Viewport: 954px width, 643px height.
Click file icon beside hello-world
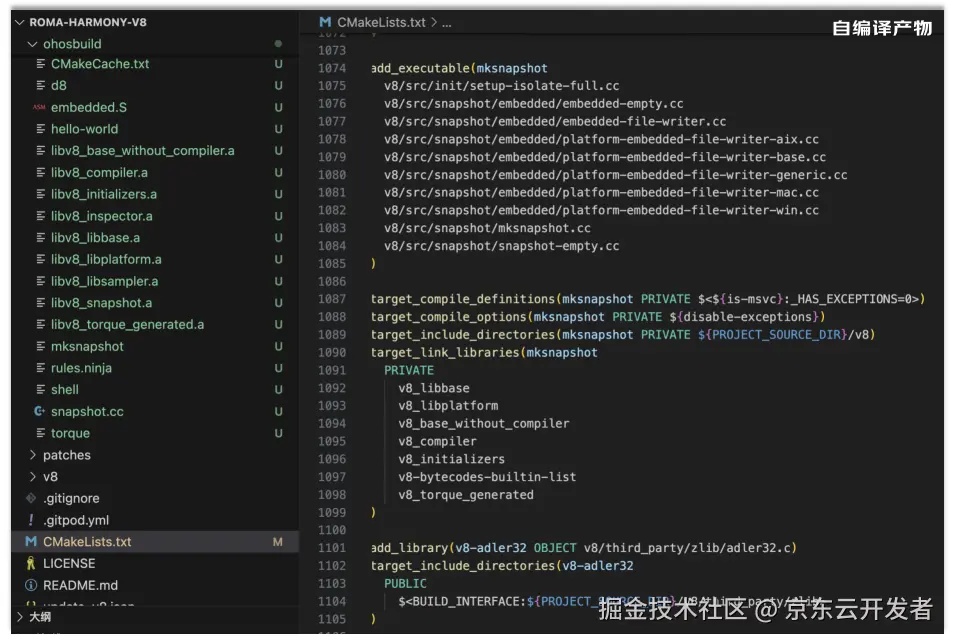(x=41, y=129)
